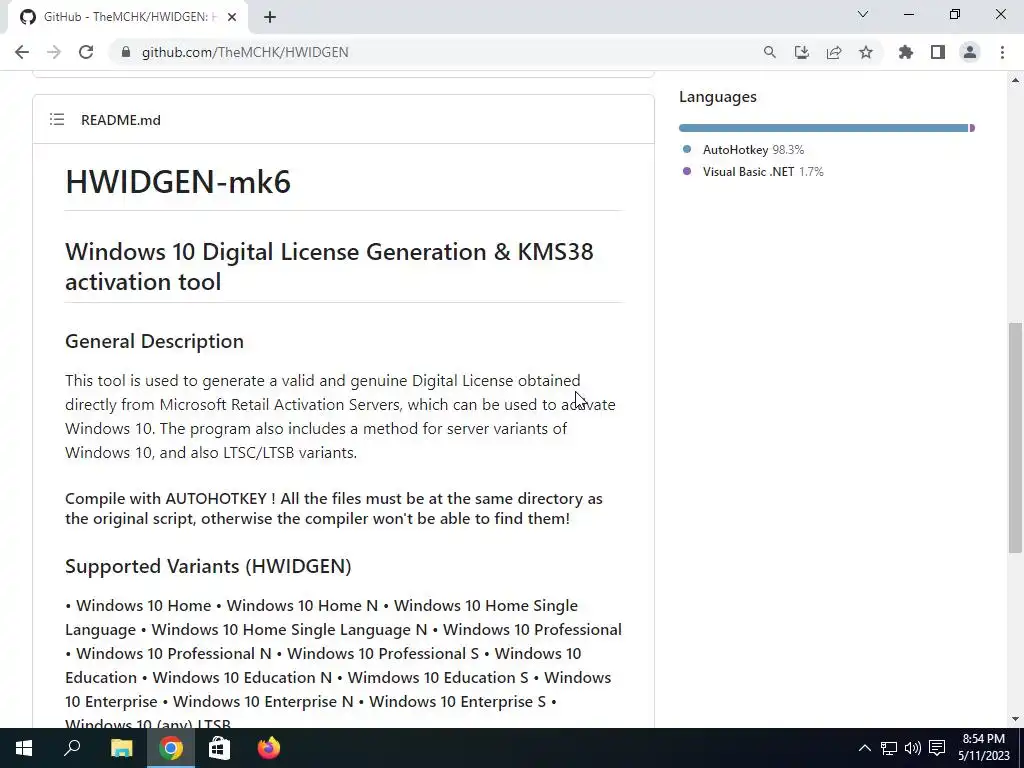Open the notifications action center
The image size is (1024, 768).
pyautogui.click(x=937, y=748)
